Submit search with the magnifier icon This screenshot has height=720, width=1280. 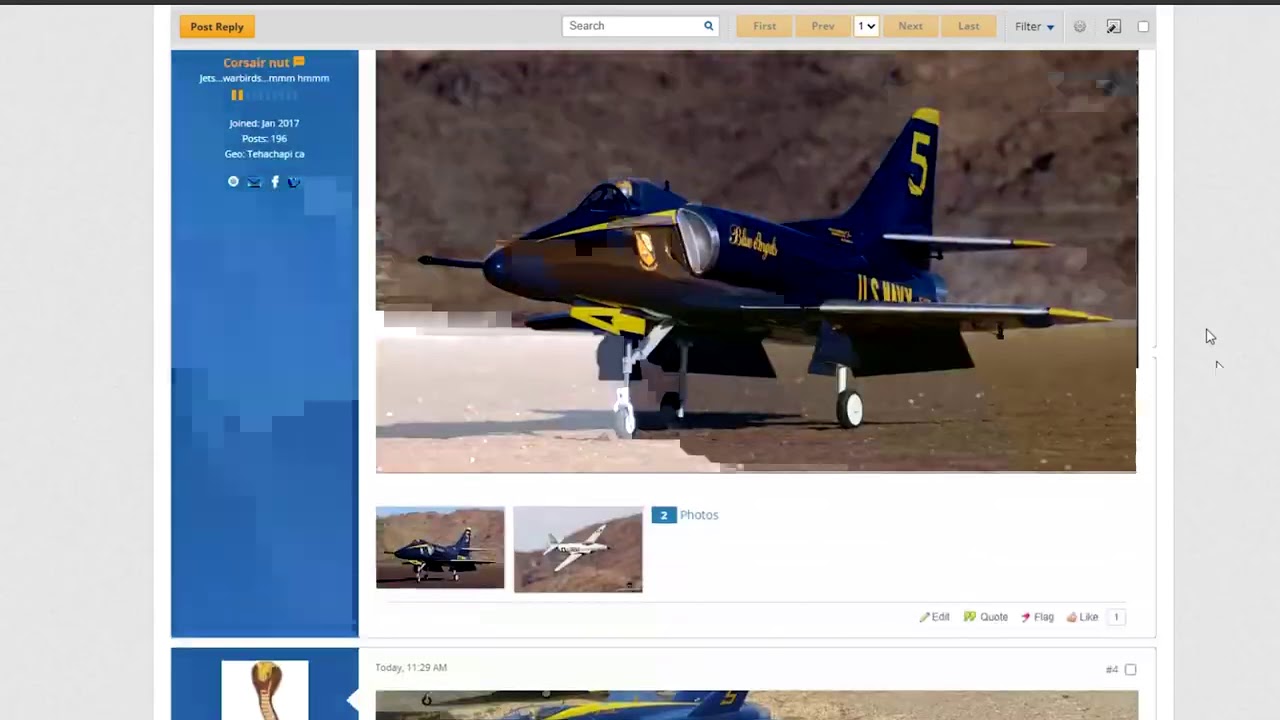pos(709,26)
